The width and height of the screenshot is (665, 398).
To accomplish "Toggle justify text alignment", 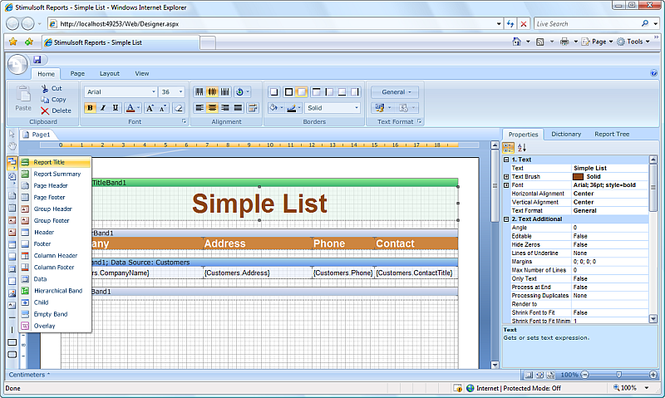I will [238, 108].
